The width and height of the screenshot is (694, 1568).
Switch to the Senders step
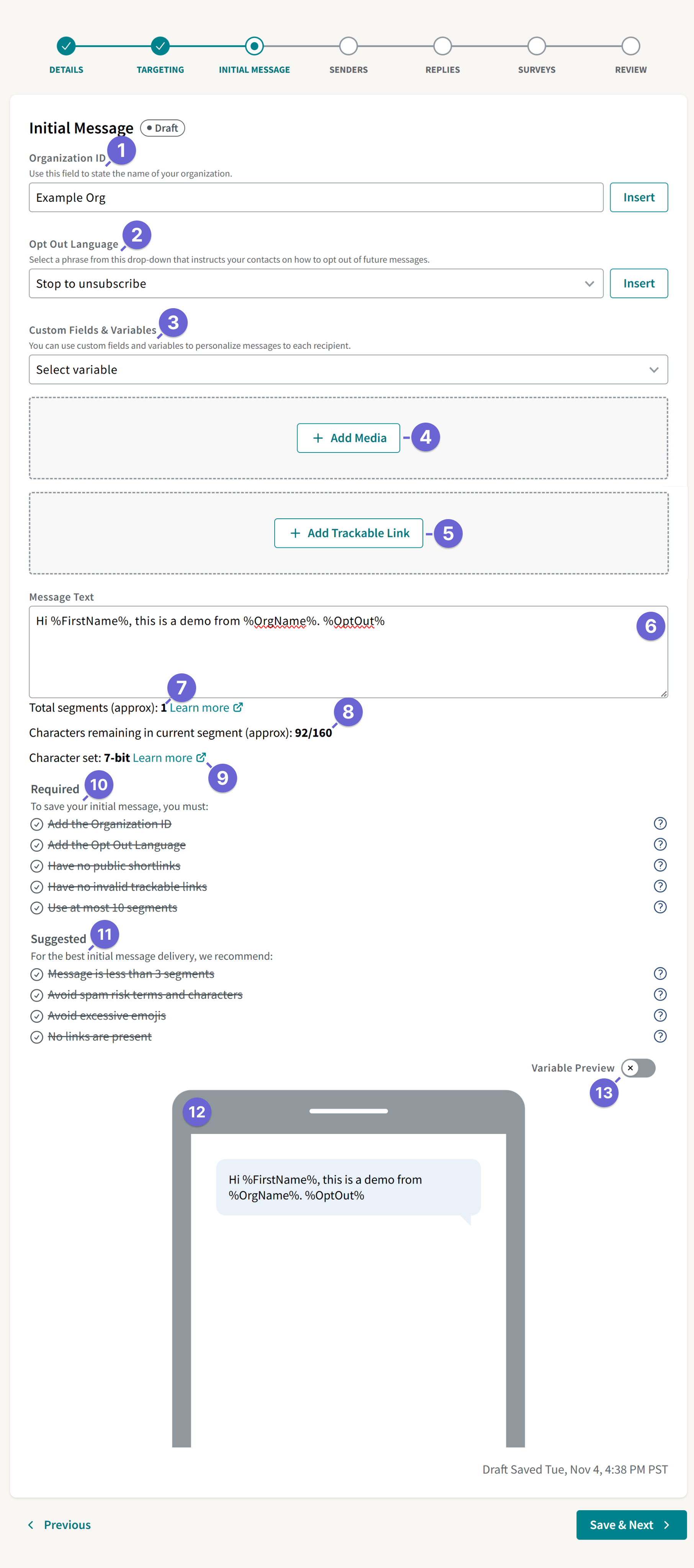click(x=348, y=45)
